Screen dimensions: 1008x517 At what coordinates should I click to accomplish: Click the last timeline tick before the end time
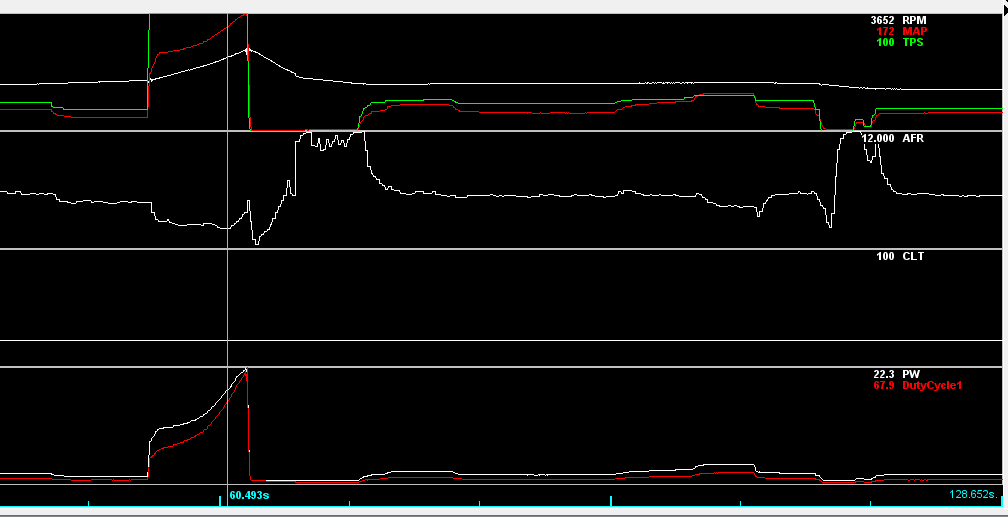pyautogui.click(x=871, y=502)
